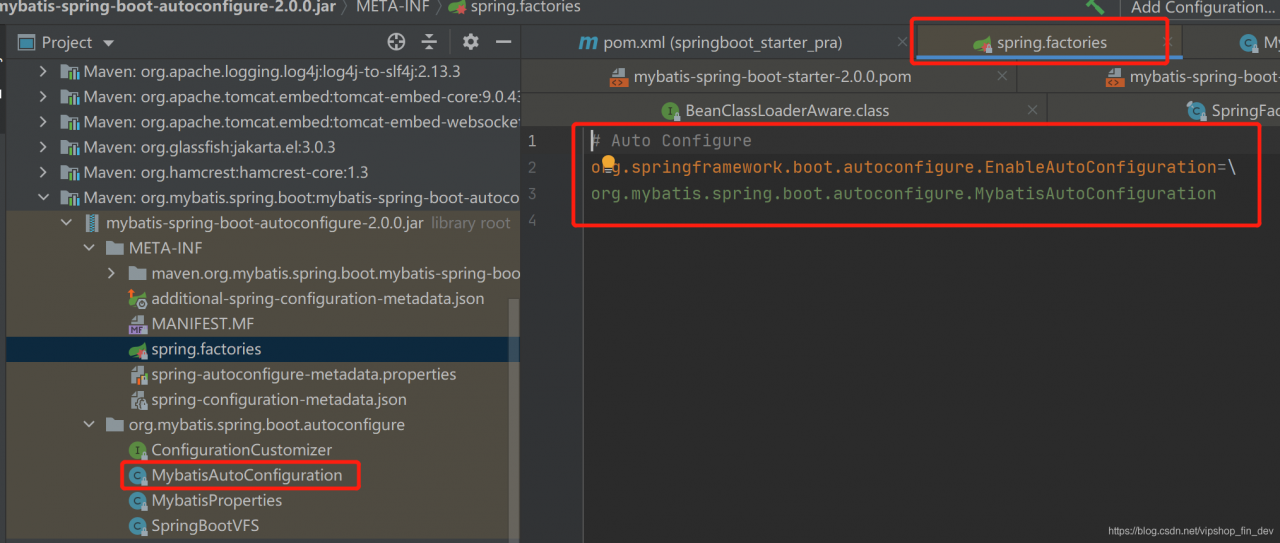Collapse org.mybatis.spring.boot.autoconfigure package
This screenshot has height=543, width=1280.
point(89,425)
